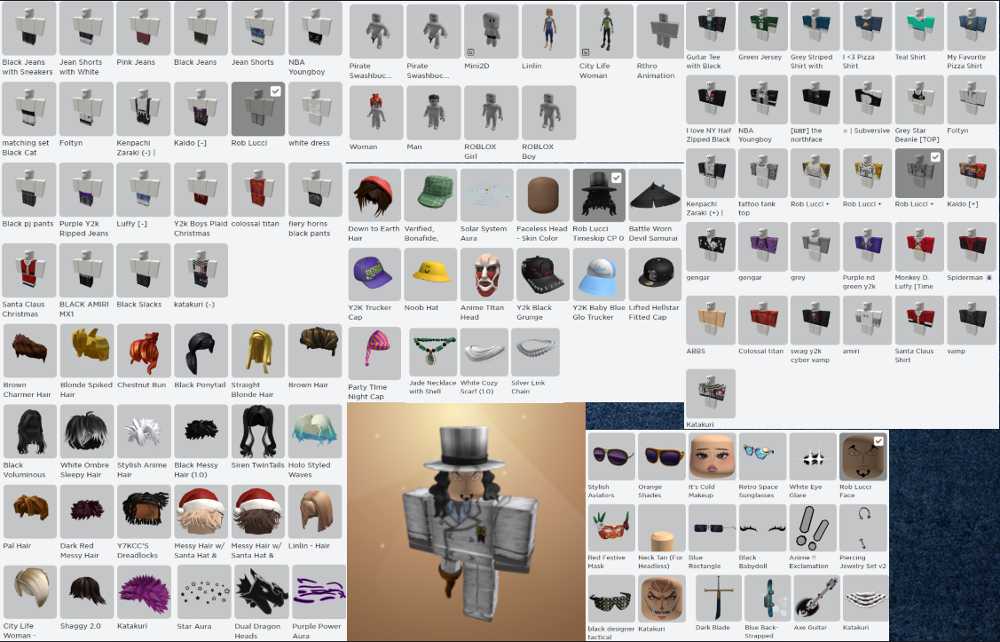The height and width of the screenshot is (642, 1000).
Task: Click the 3D avatar preview
Action: point(466,522)
